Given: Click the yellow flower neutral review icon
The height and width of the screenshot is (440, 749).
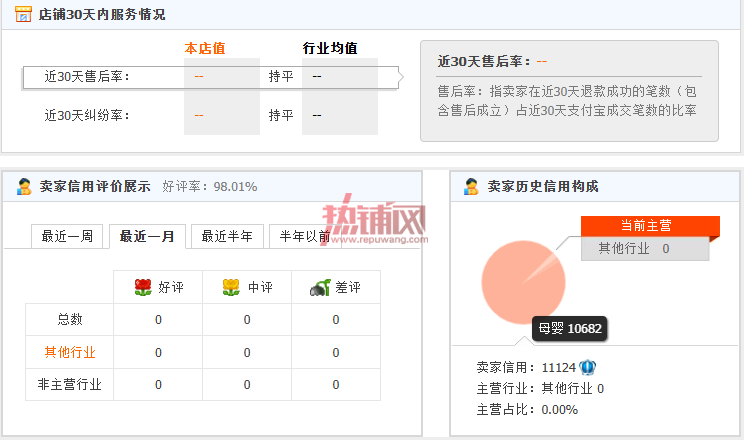Looking at the screenshot, I should (x=231, y=287).
